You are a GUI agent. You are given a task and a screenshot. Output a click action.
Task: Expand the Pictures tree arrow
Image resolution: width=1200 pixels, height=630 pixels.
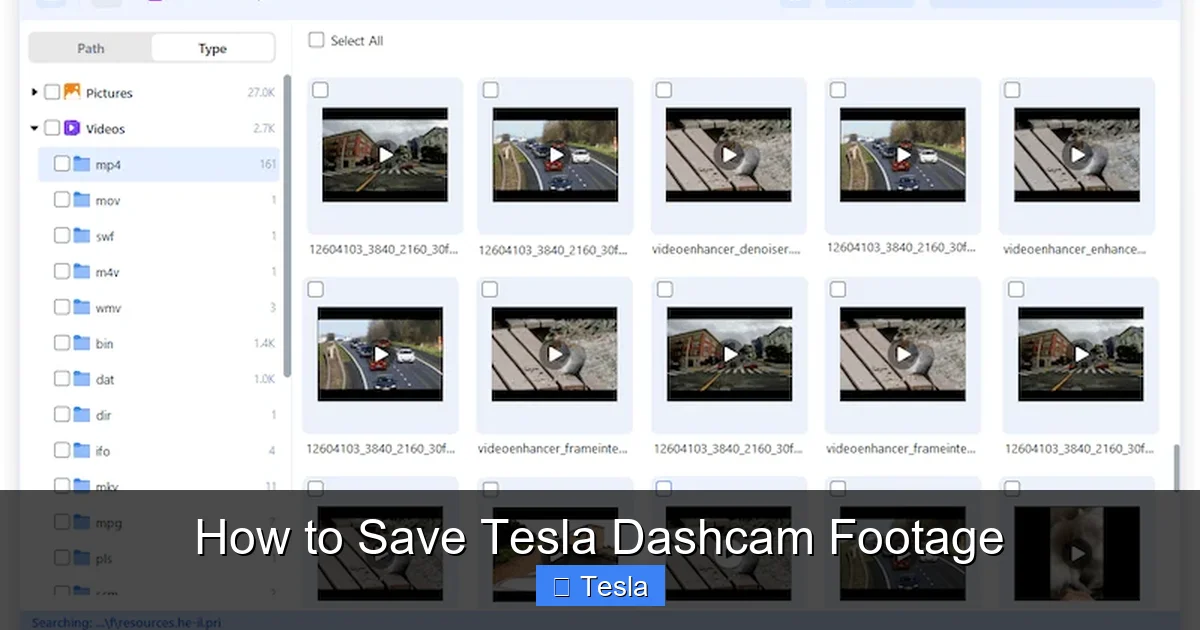35,92
